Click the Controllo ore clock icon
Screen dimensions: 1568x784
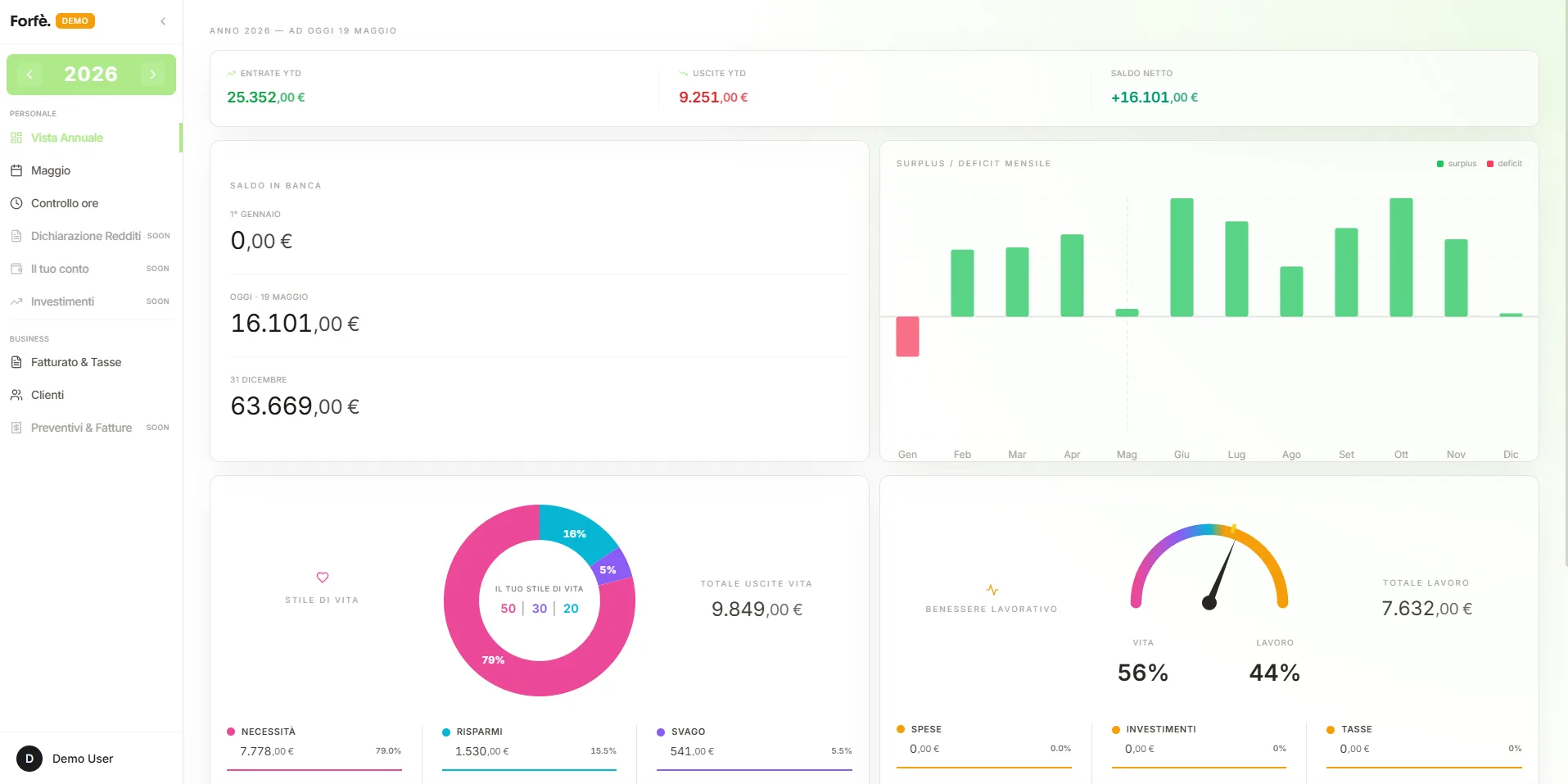(16, 203)
